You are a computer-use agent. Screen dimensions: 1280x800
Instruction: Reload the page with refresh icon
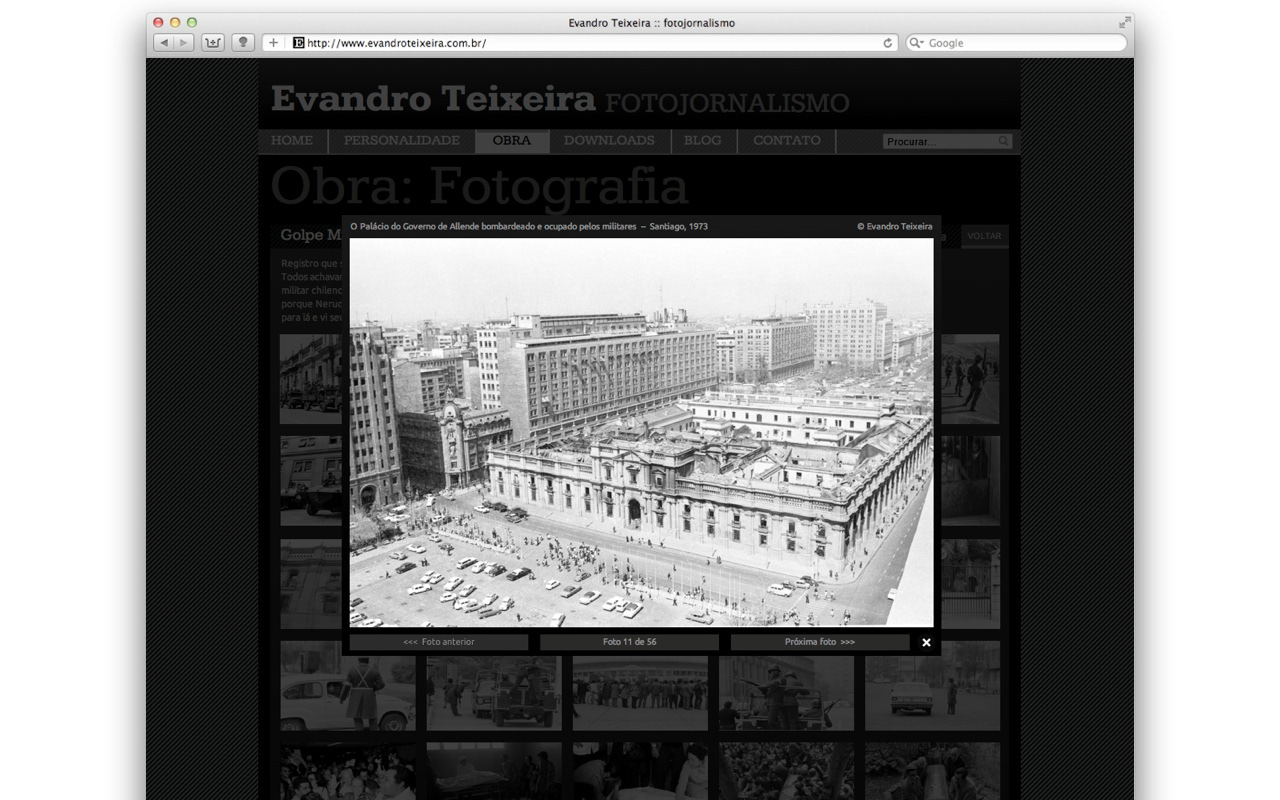pyautogui.click(x=887, y=43)
